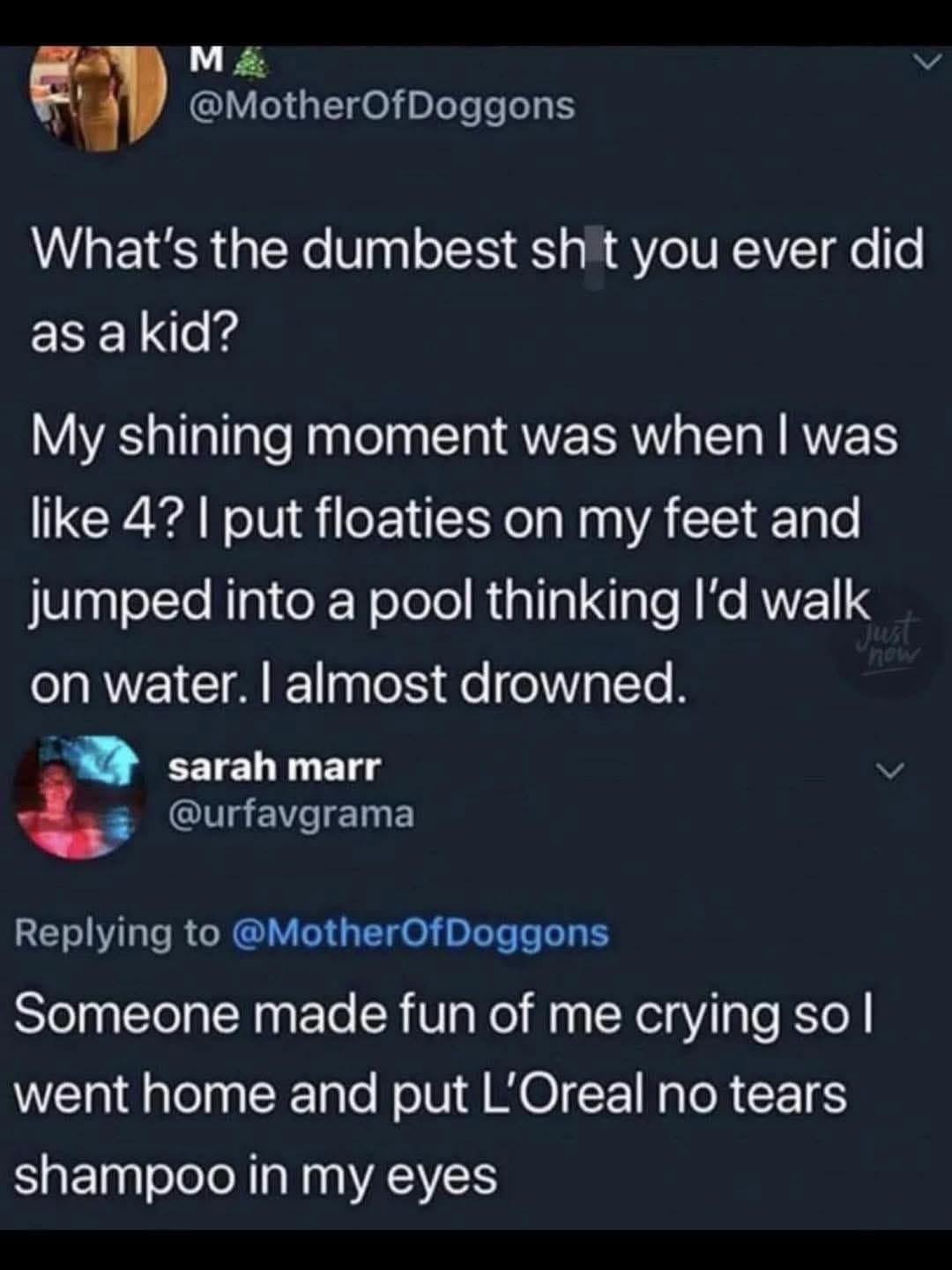Follow the @MotherOfDoggons mention in the reply
The height and width of the screenshot is (1270, 952).
tap(420, 932)
